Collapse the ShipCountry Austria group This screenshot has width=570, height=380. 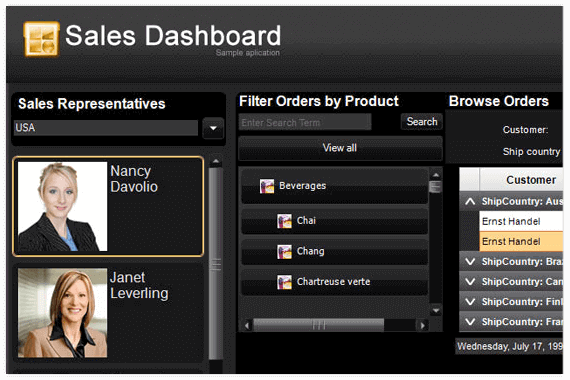click(470, 201)
